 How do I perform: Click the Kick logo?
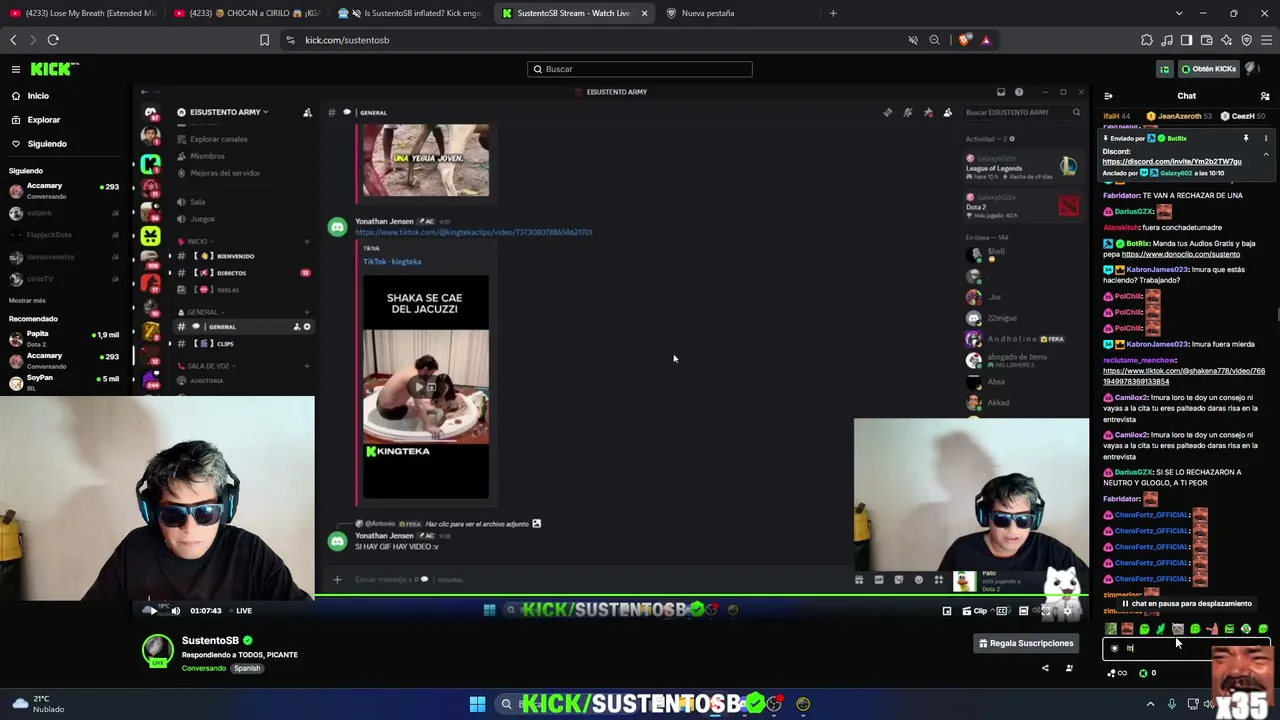(x=54, y=69)
